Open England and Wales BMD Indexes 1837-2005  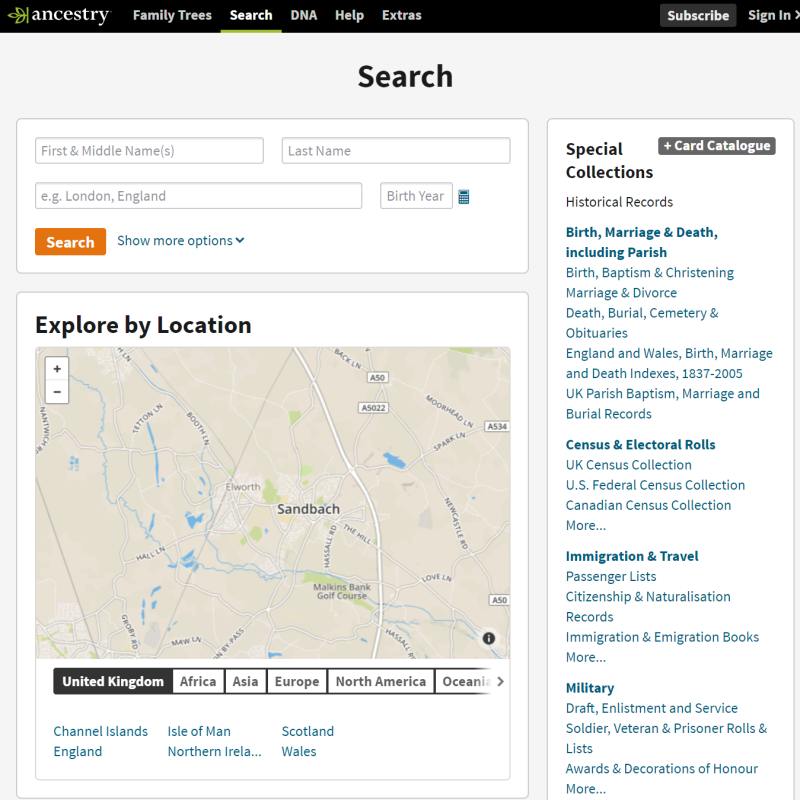pyautogui.click(x=669, y=363)
